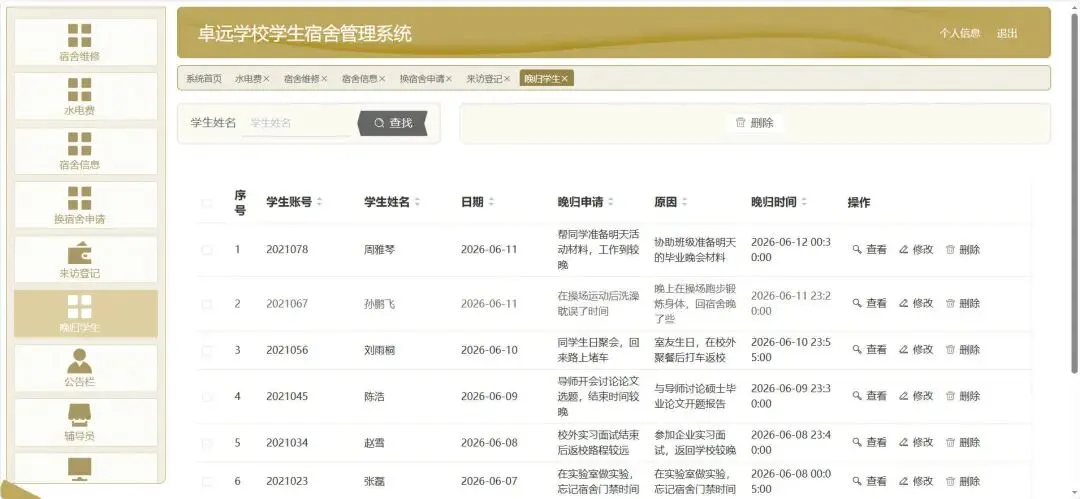
Task: Check the row for 周雅琴
Action: tap(207, 250)
